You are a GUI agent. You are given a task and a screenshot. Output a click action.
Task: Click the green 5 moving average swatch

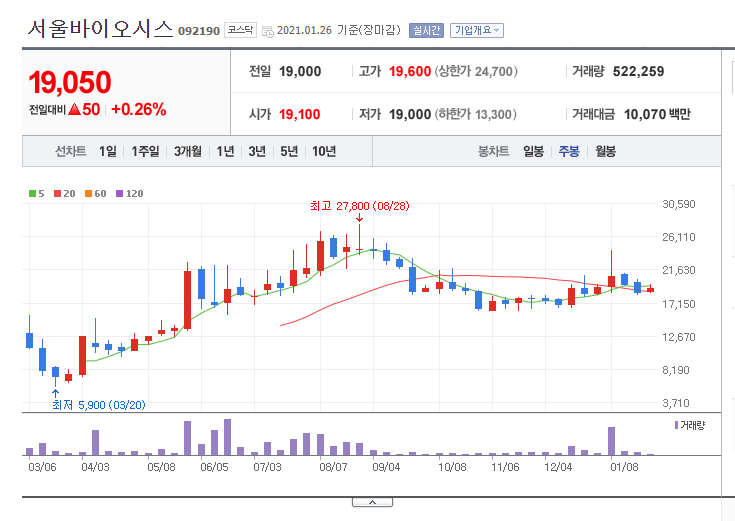pos(32,194)
